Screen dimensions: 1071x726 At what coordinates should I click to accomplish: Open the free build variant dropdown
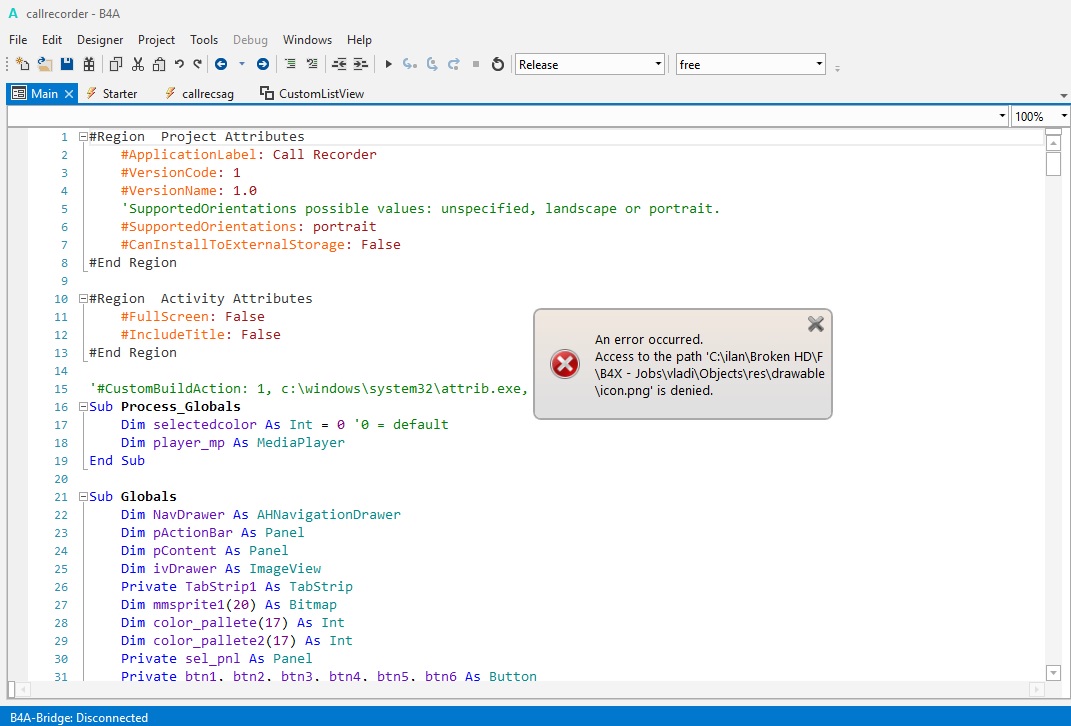coord(817,64)
